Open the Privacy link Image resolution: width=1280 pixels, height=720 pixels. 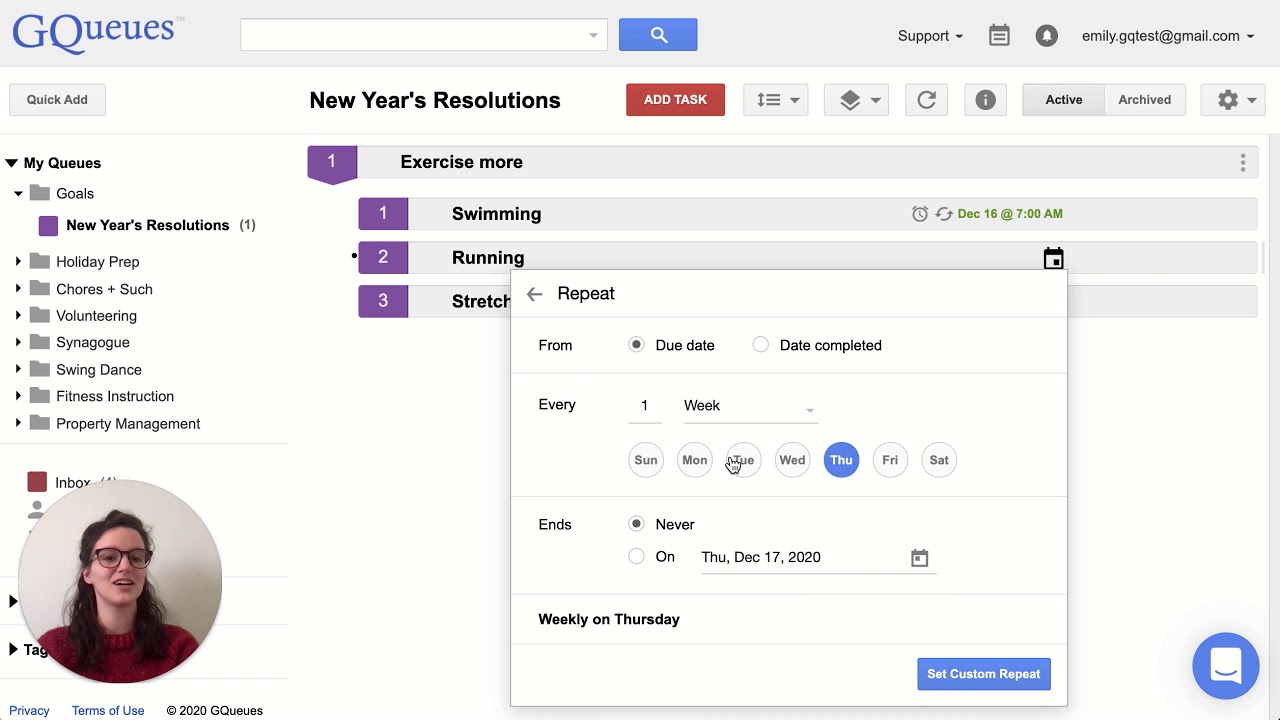click(29, 711)
